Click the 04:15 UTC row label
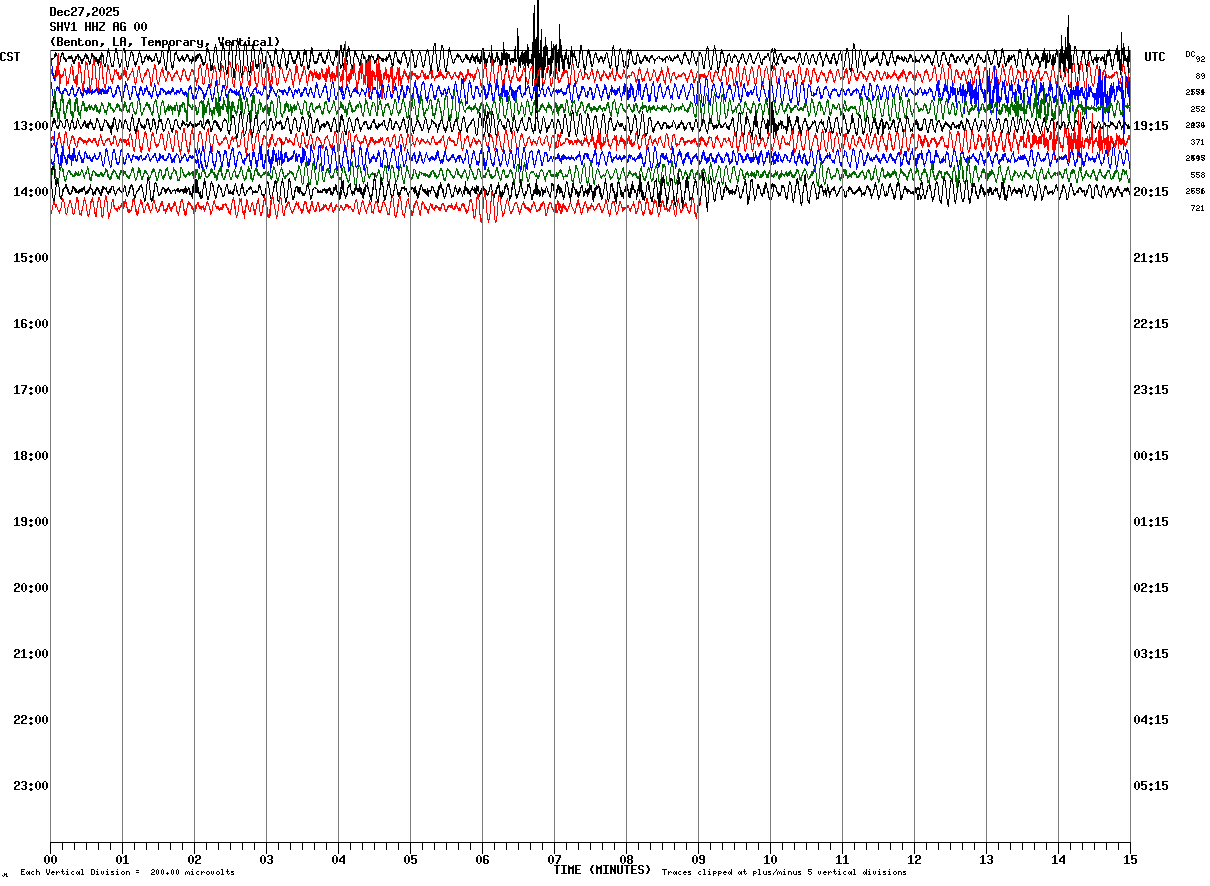The height and width of the screenshot is (886, 1210). (x=1150, y=720)
